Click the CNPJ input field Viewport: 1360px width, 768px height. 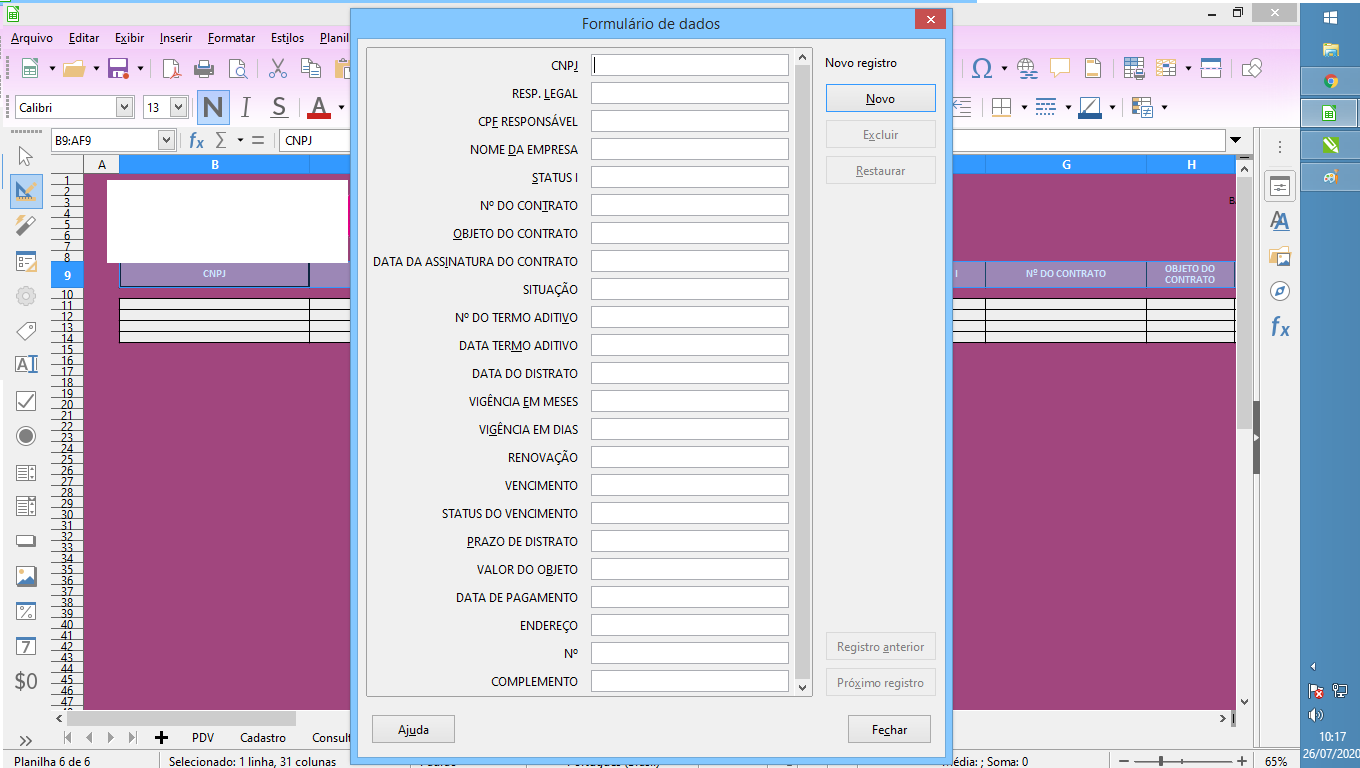690,65
